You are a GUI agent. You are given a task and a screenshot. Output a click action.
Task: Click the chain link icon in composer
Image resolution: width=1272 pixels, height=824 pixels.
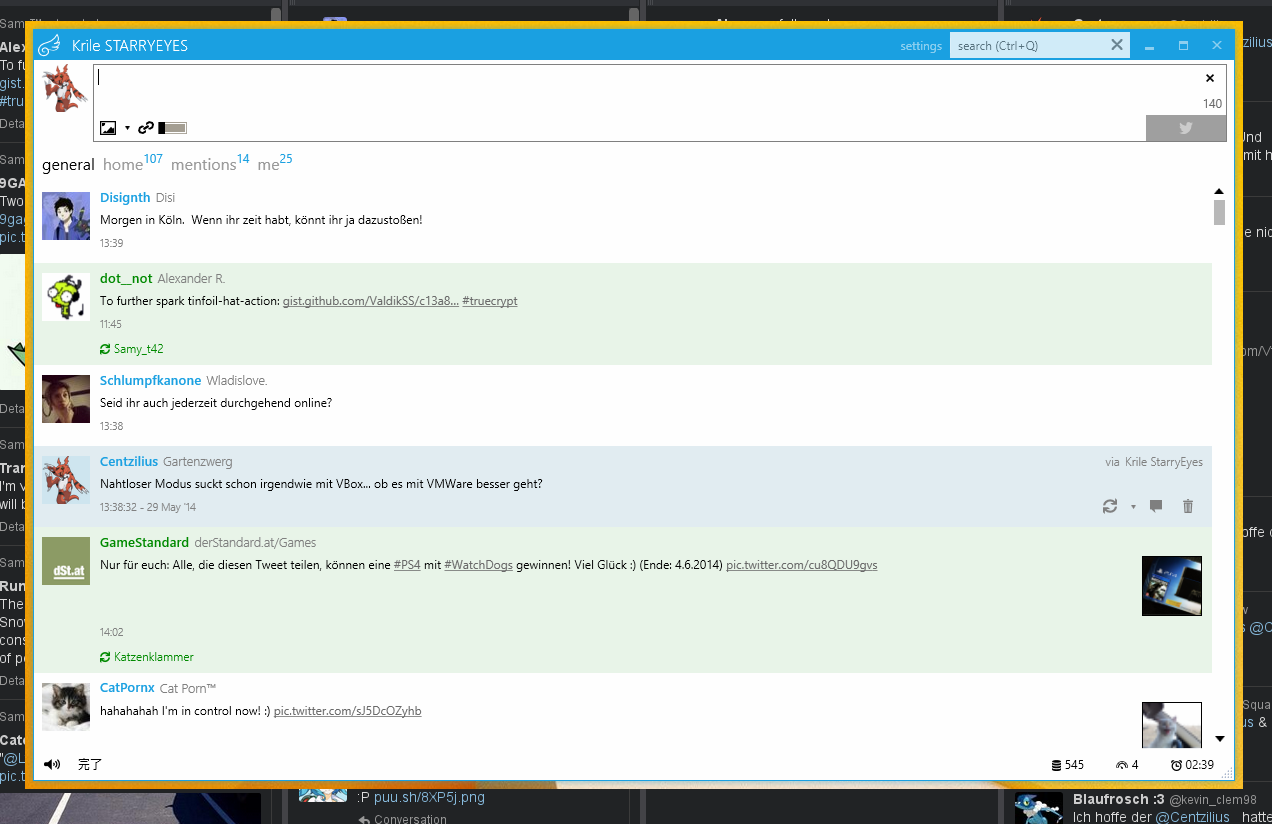[x=146, y=128]
